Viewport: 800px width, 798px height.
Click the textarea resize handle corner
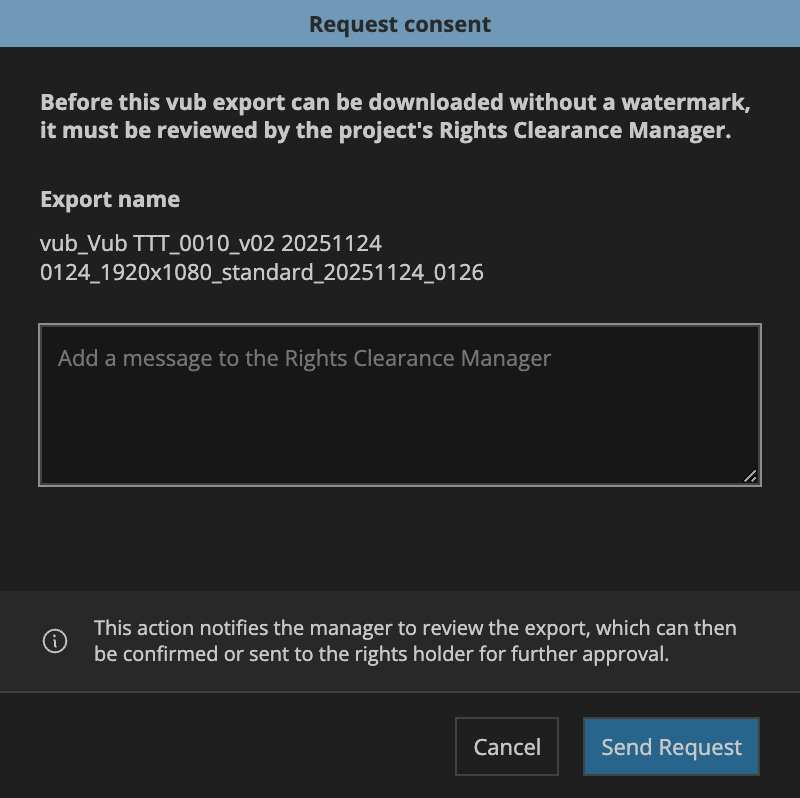click(x=750, y=476)
